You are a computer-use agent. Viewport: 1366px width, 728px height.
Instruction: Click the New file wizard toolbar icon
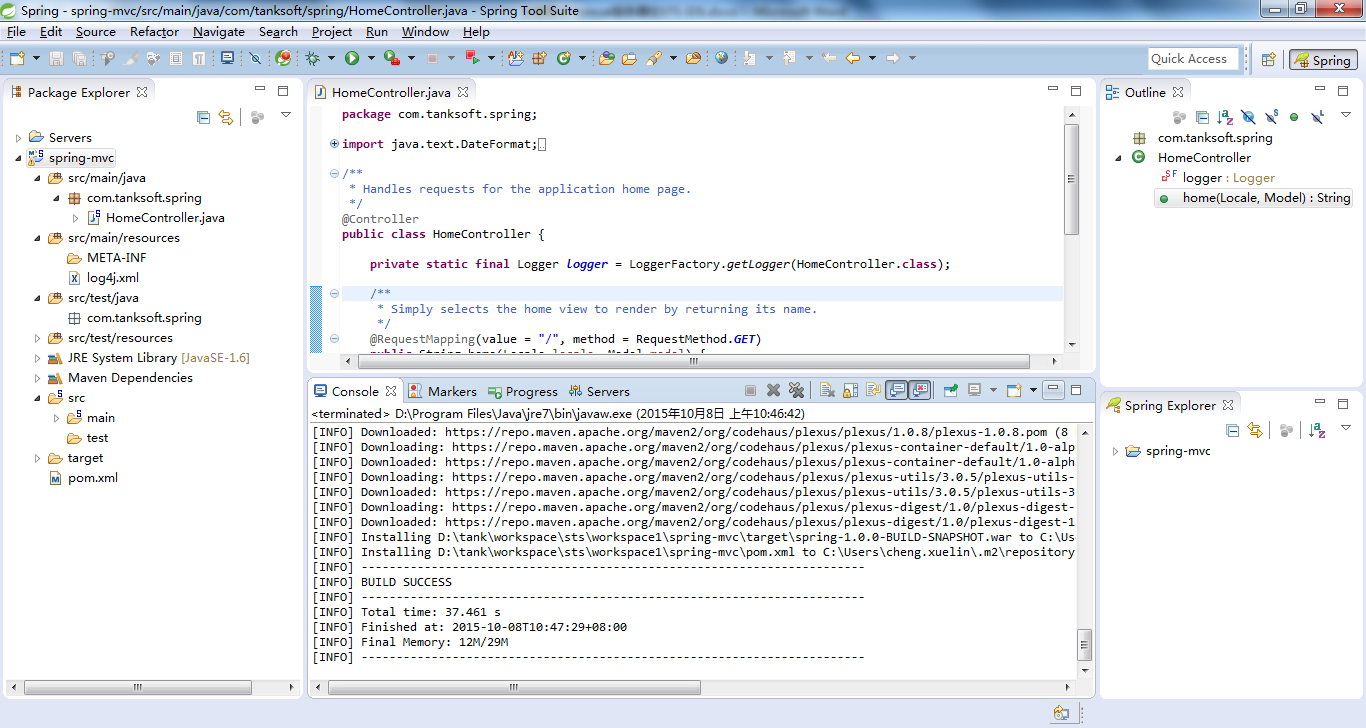point(18,58)
